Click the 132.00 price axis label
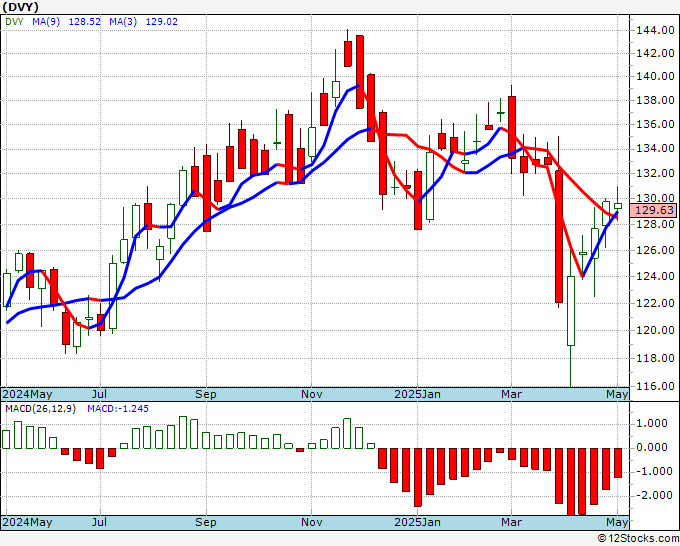Viewport: 680px width, 546px height. (655, 173)
